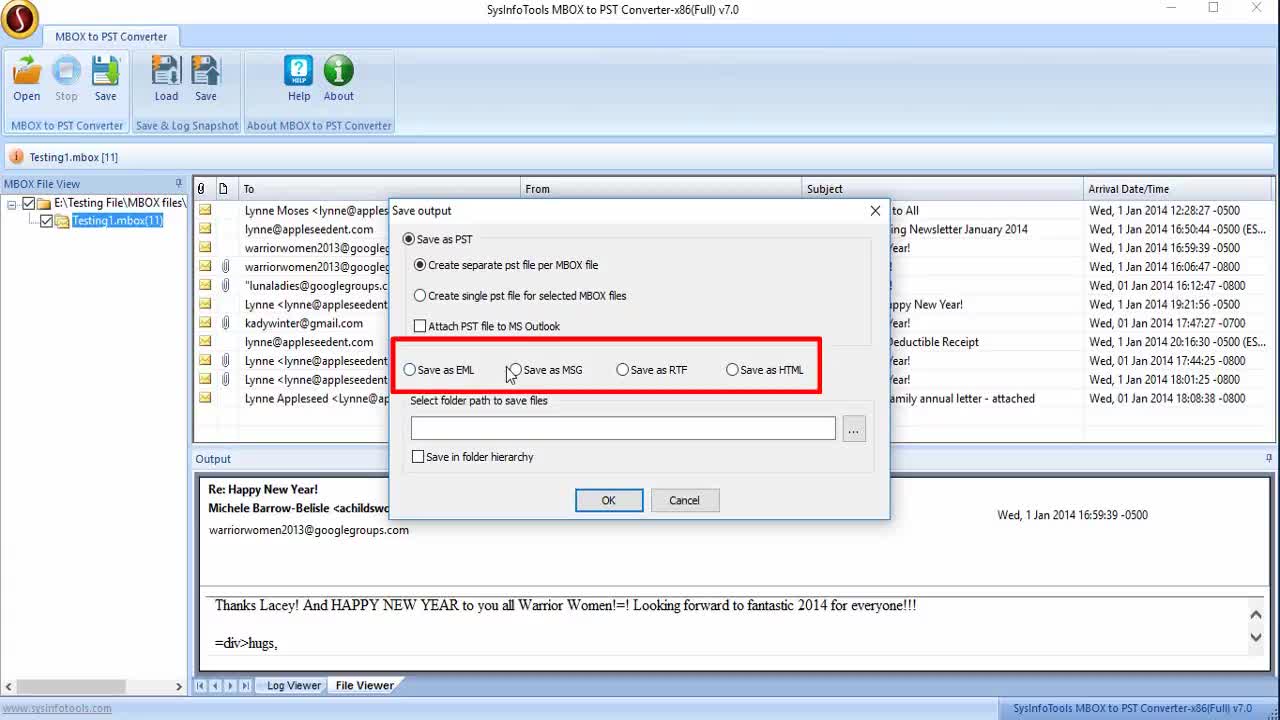The image size is (1280, 720).
Task: Switch to the Log Viewer tab
Action: pyautogui.click(x=294, y=685)
